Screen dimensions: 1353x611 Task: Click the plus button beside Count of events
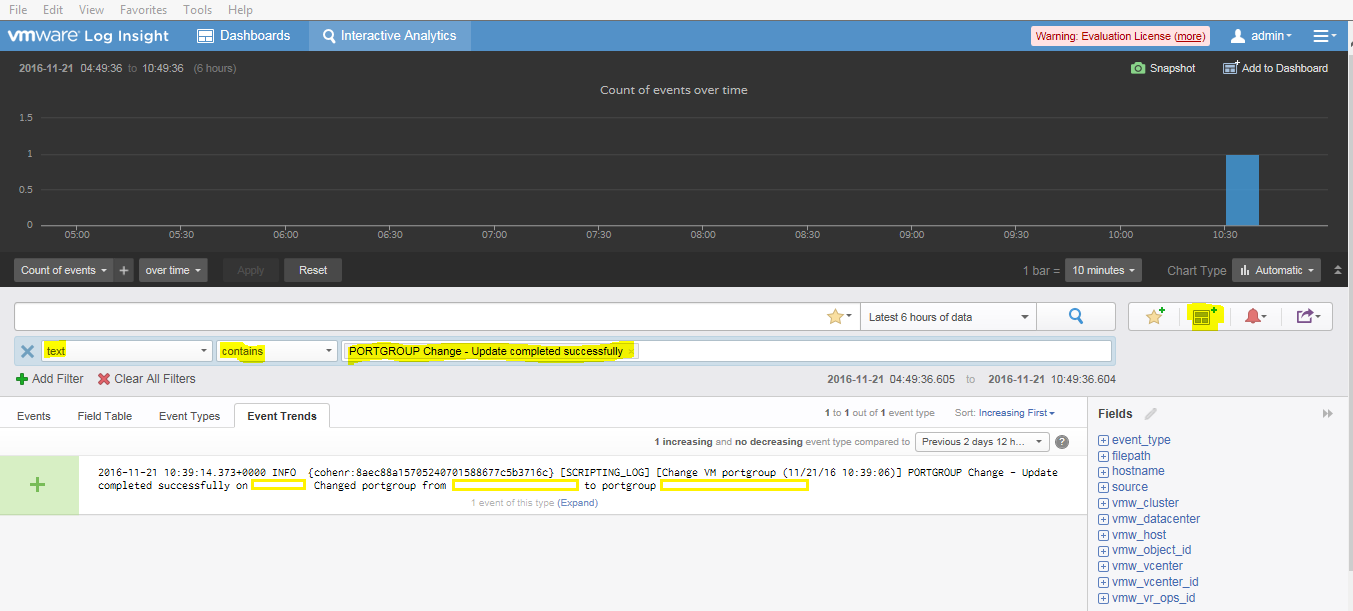point(124,270)
